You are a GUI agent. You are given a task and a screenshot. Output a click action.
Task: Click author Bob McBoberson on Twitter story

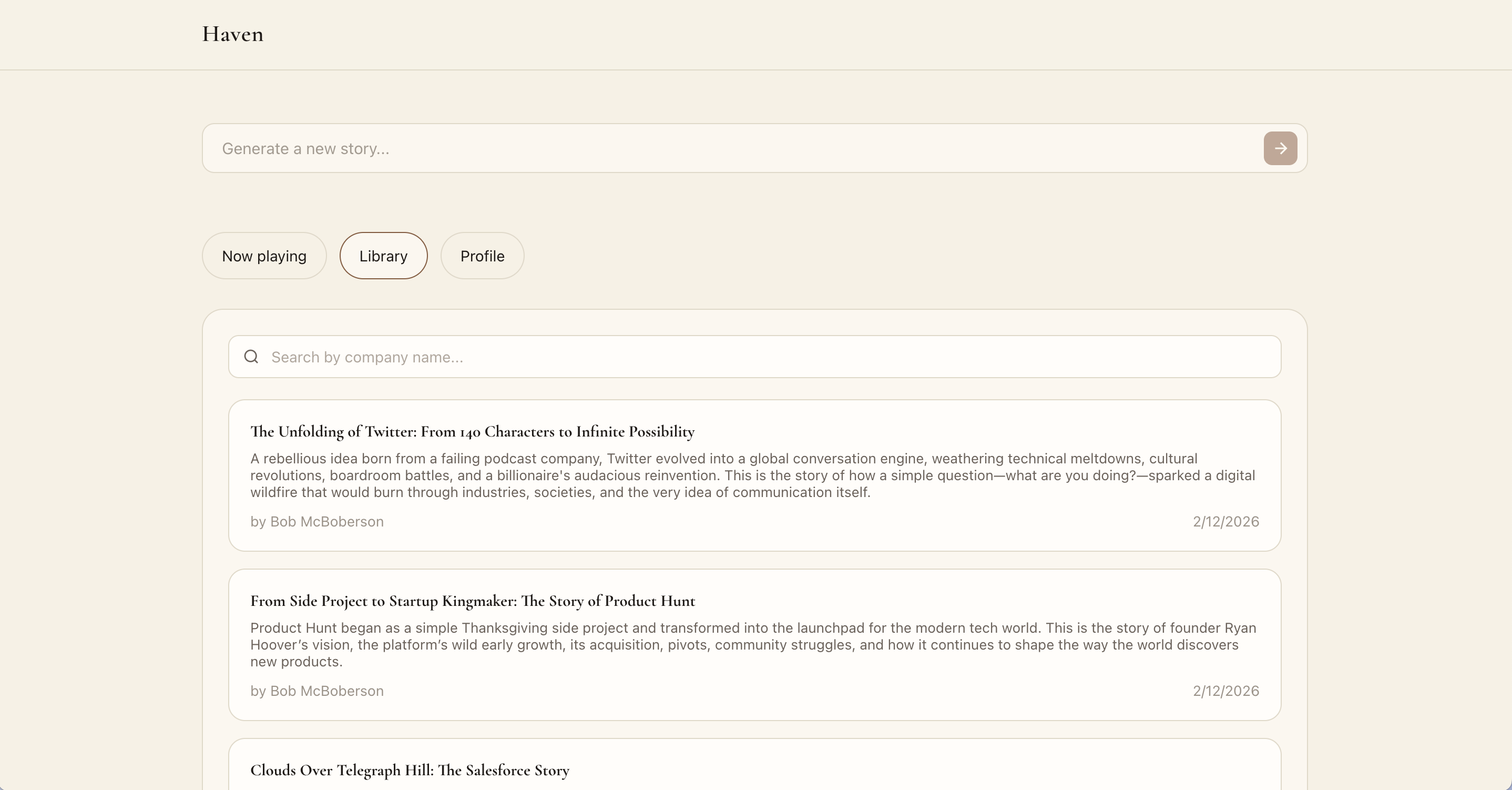point(317,522)
